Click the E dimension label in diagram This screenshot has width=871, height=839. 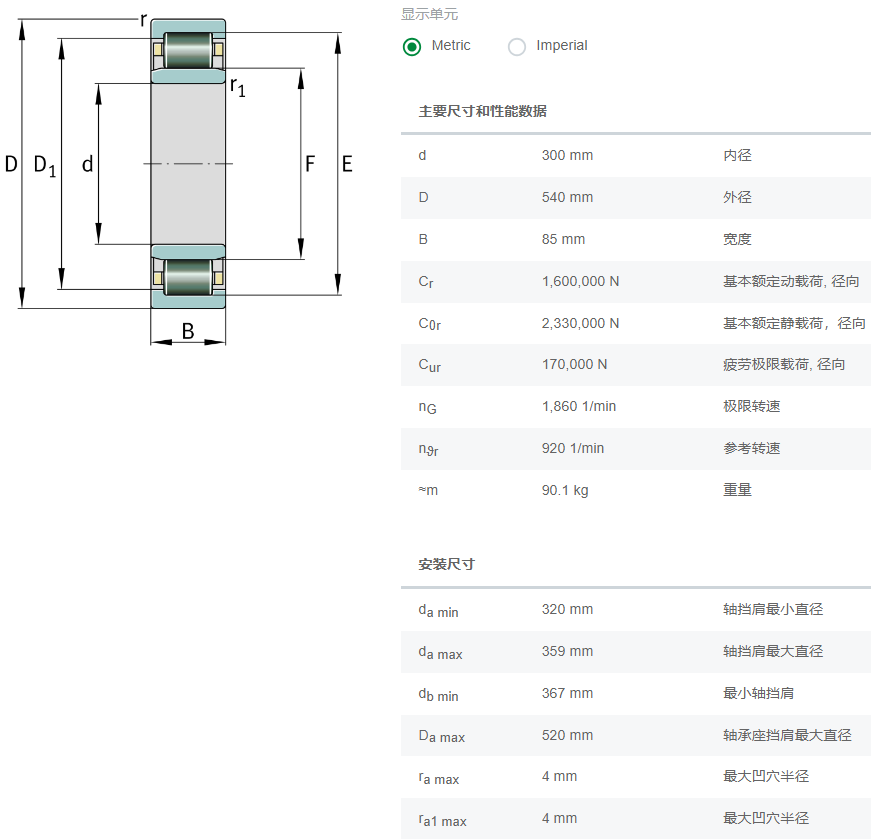[347, 164]
